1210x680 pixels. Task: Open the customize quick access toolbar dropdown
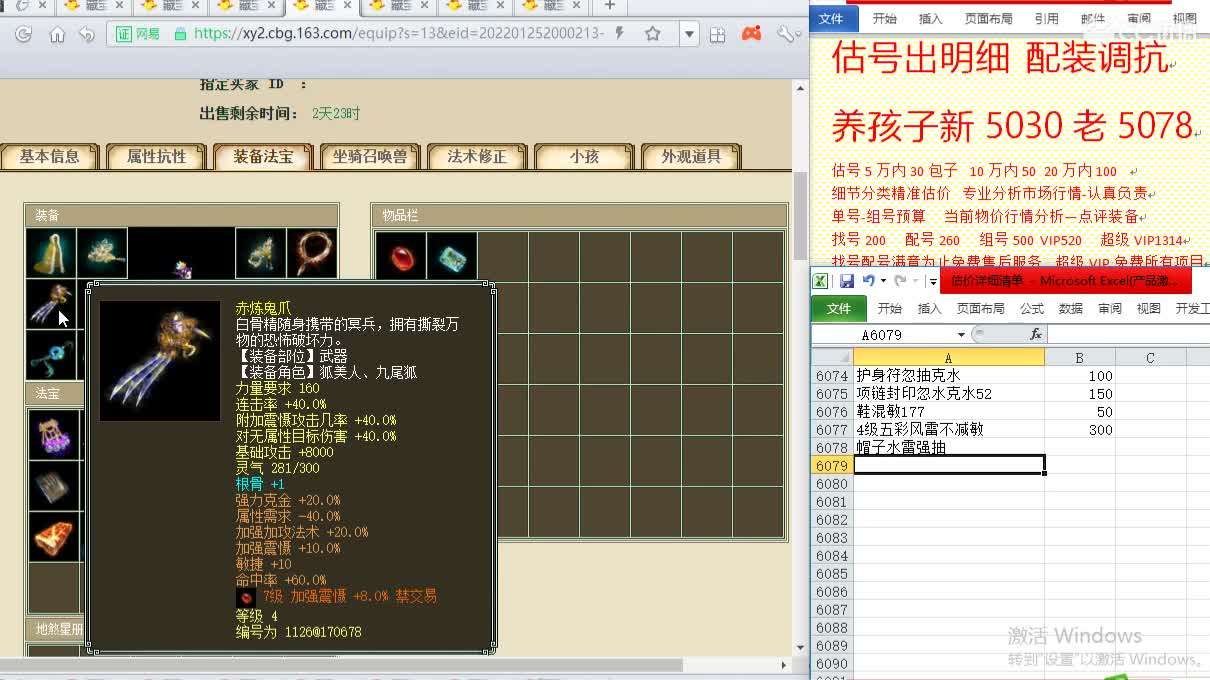tap(933, 282)
